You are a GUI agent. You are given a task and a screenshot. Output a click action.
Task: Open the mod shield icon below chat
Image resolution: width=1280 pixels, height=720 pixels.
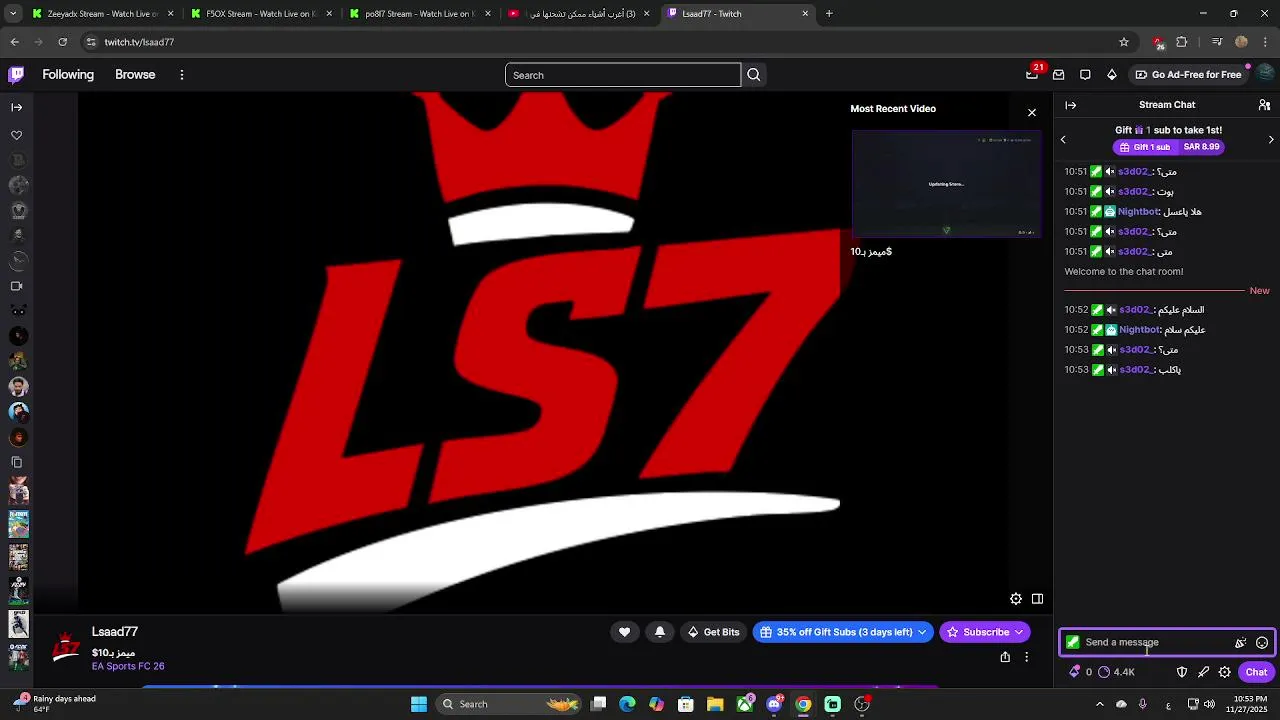click(1181, 672)
